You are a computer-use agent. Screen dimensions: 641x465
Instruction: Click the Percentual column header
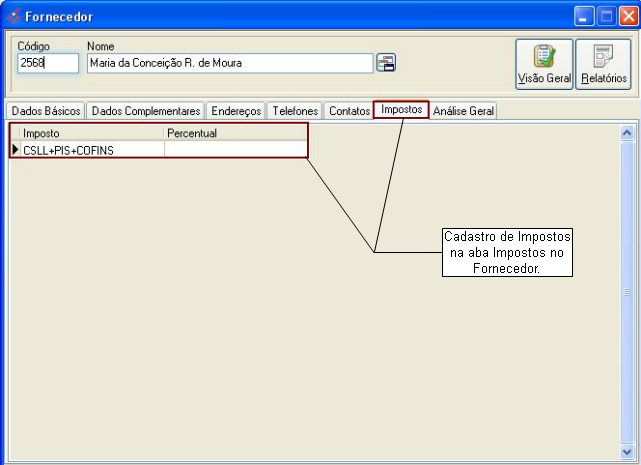click(x=234, y=133)
